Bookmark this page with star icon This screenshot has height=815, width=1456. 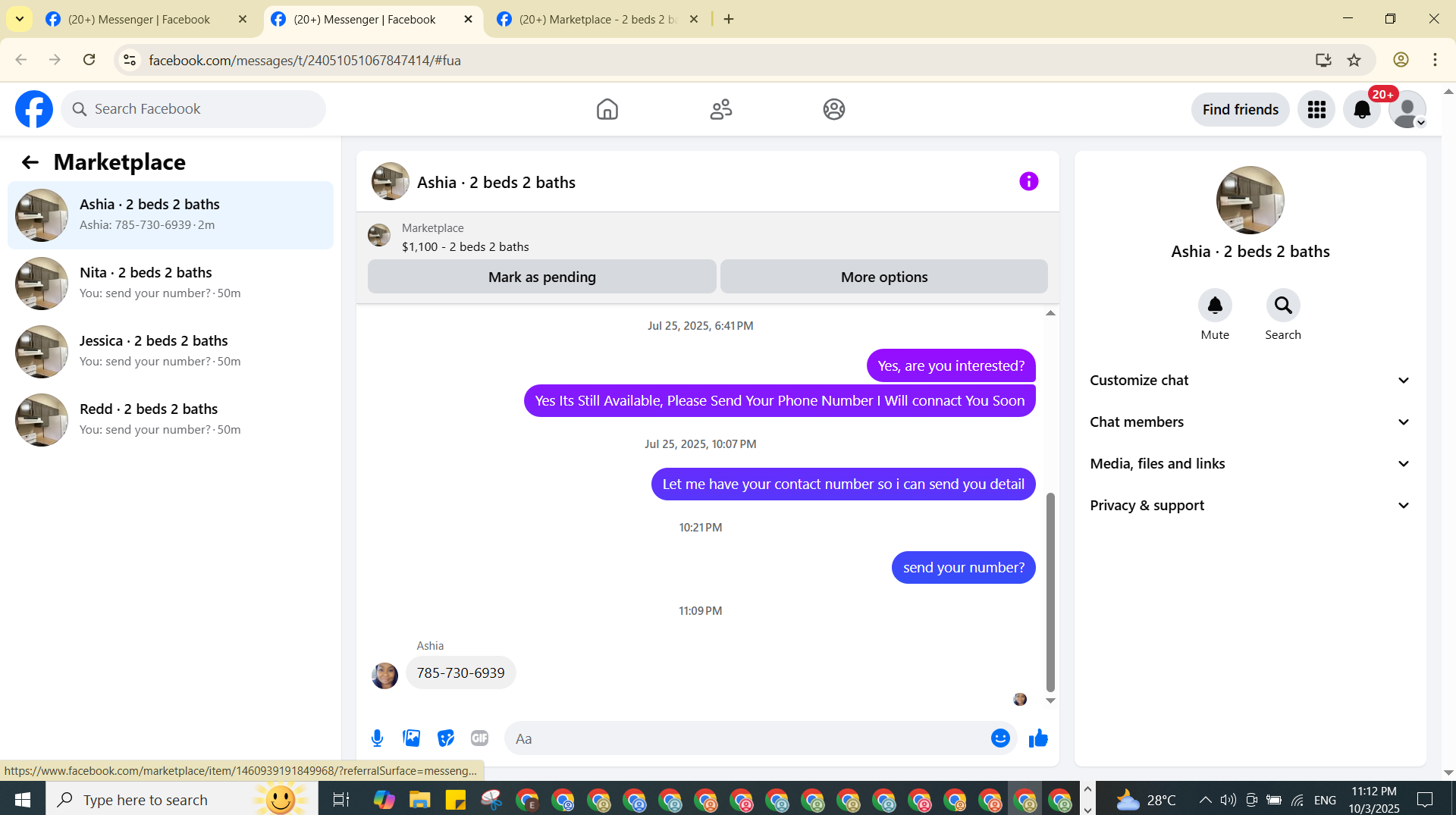click(1354, 60)
